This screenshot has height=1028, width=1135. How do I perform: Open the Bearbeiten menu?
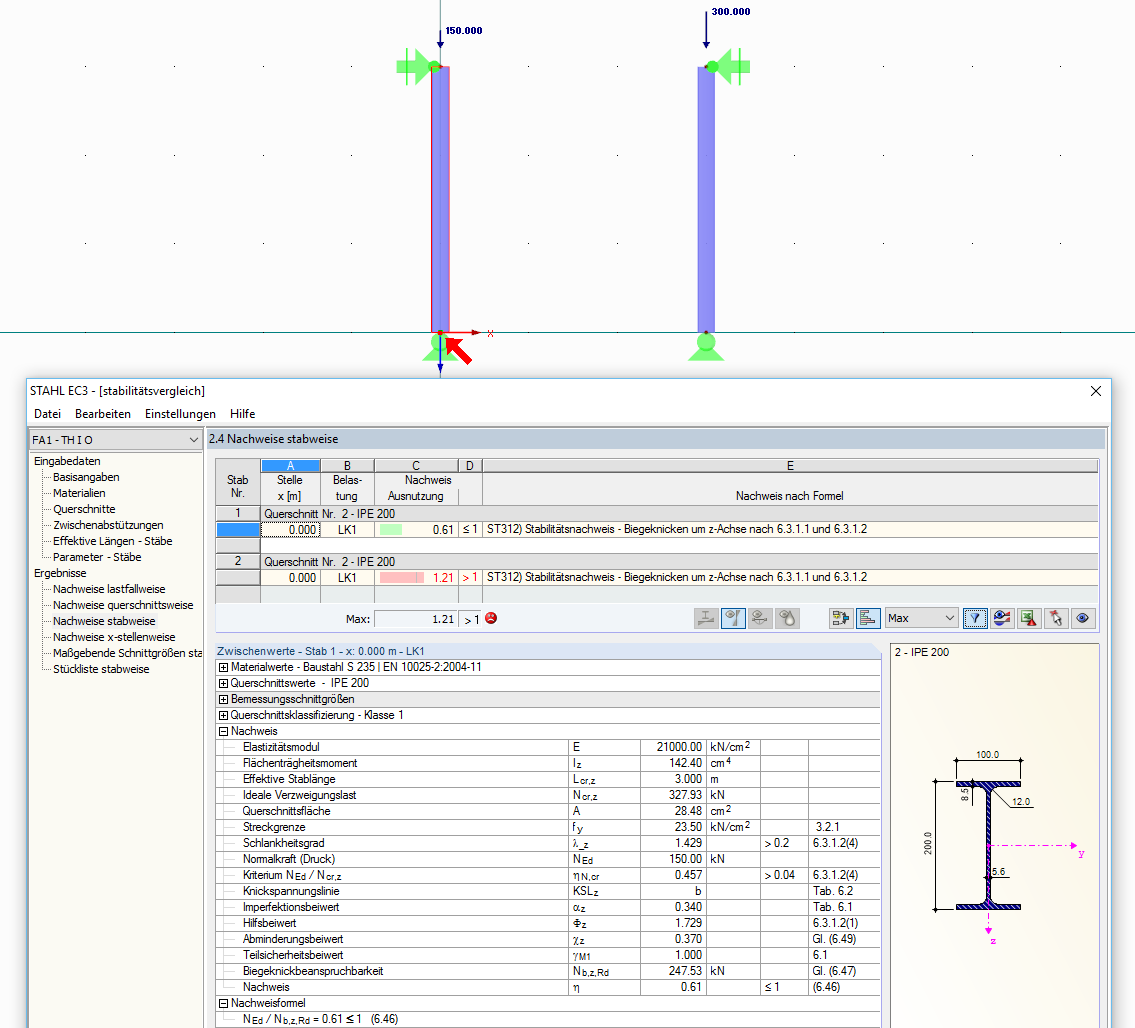click(102, 413)
